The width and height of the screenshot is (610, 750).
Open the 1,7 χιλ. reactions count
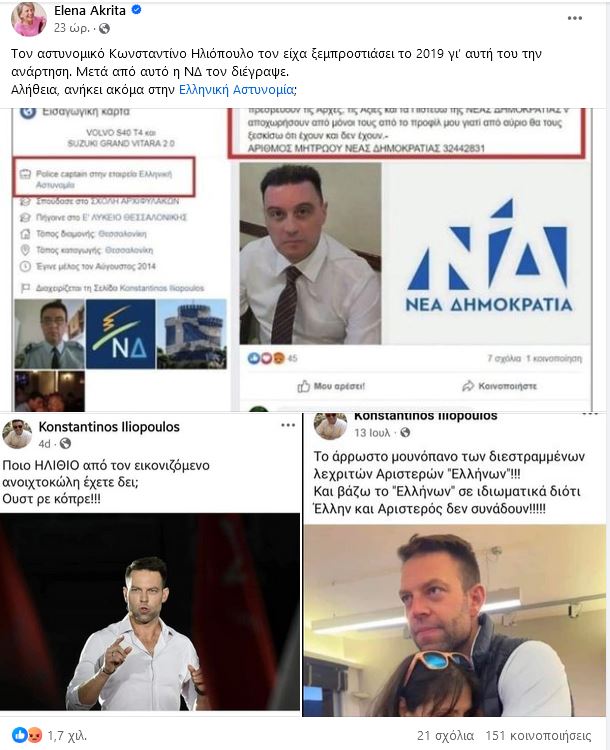point(67,735)
